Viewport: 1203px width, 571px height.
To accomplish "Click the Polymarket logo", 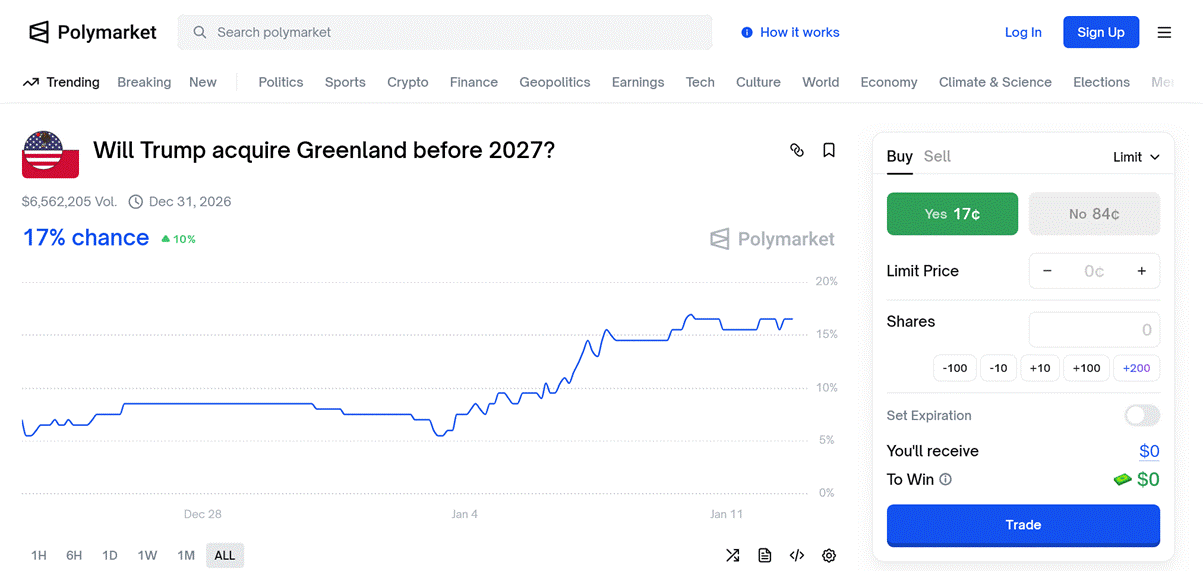I will pyautogui.click(x=93, y=32).
